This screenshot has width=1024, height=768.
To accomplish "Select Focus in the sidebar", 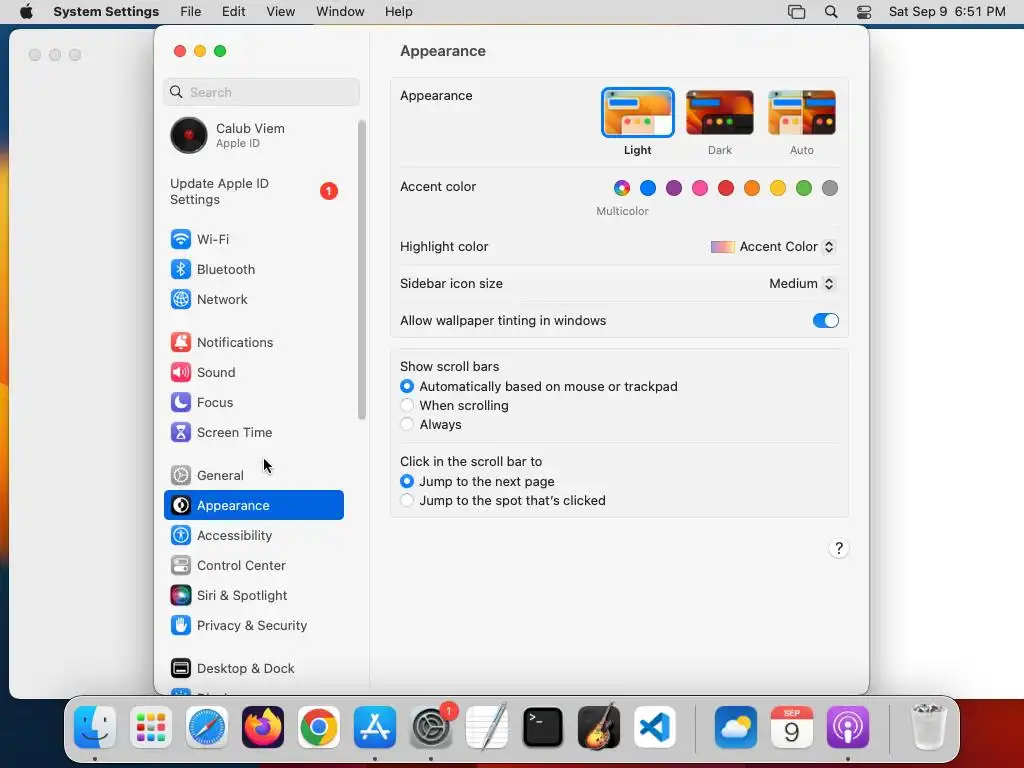I will tap(253, 402).
